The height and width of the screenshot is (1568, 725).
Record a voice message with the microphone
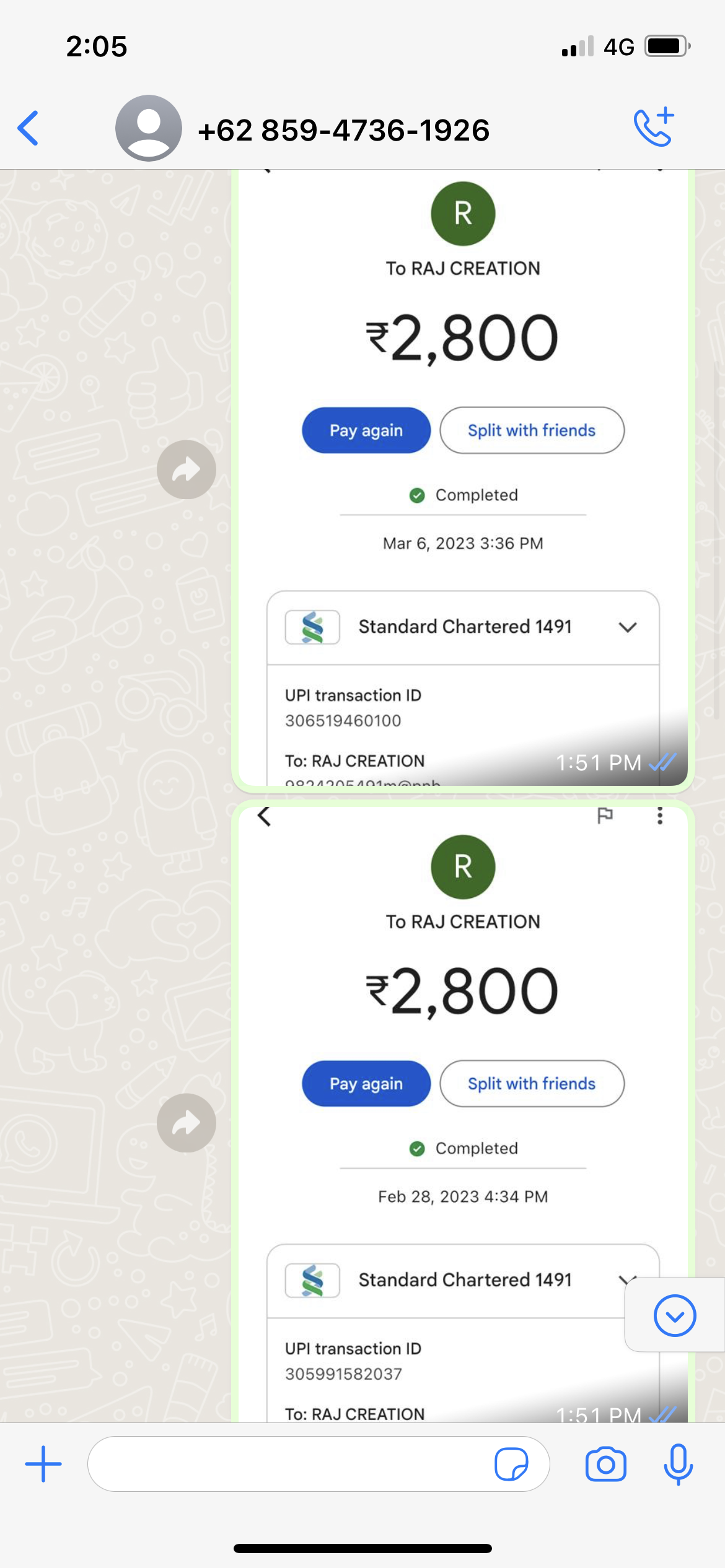(x=679, y=1464)
